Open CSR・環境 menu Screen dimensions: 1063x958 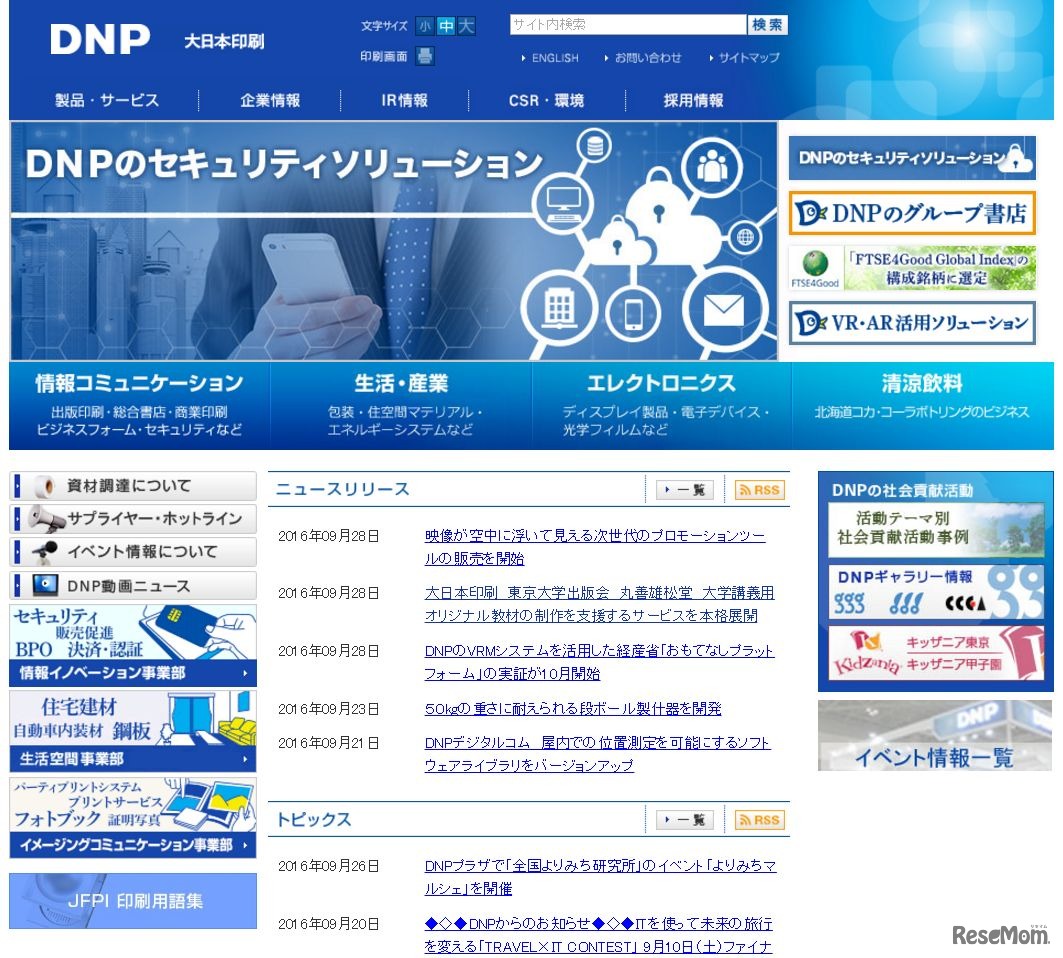click(546, 100)
